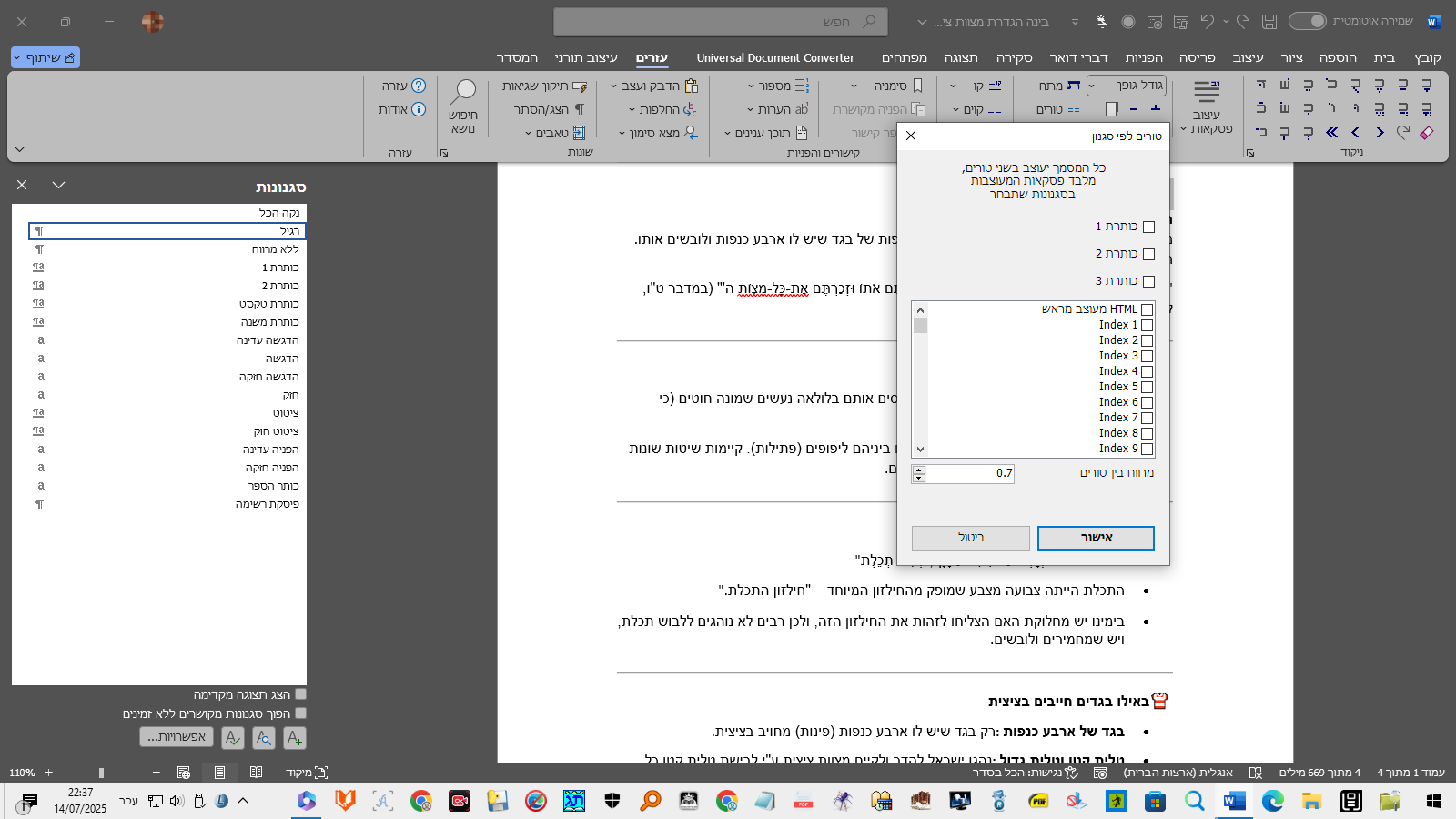This screenshot has height=819, width=1456.
Task: Toggle the שמירה אוטומטית autosave switch
Action: (x=1308, y=21)
